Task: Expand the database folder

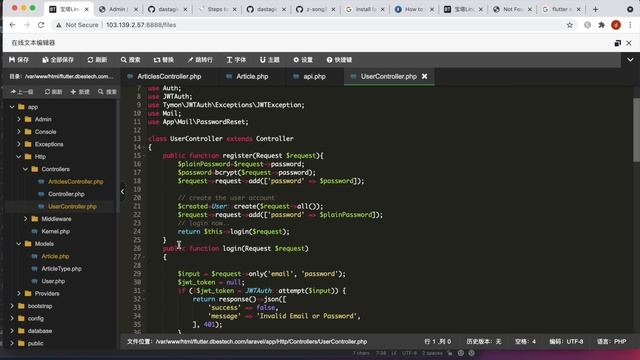Action: pyautogui.click(x=12, y=331)
